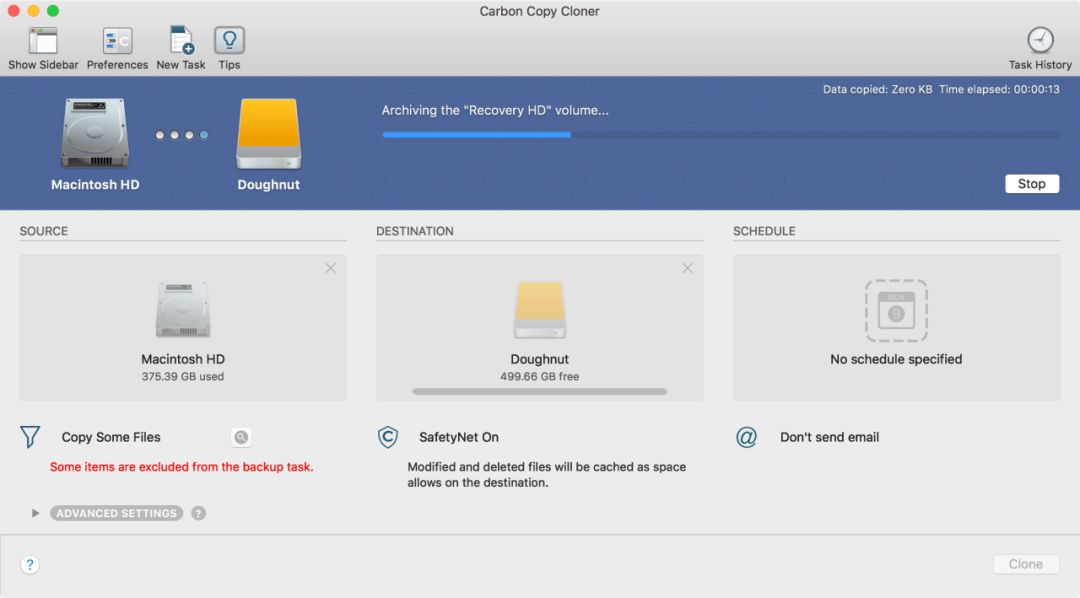Select the Doughnut destination drive box
The image size is (1080, 598).
[x=539, y=328]
